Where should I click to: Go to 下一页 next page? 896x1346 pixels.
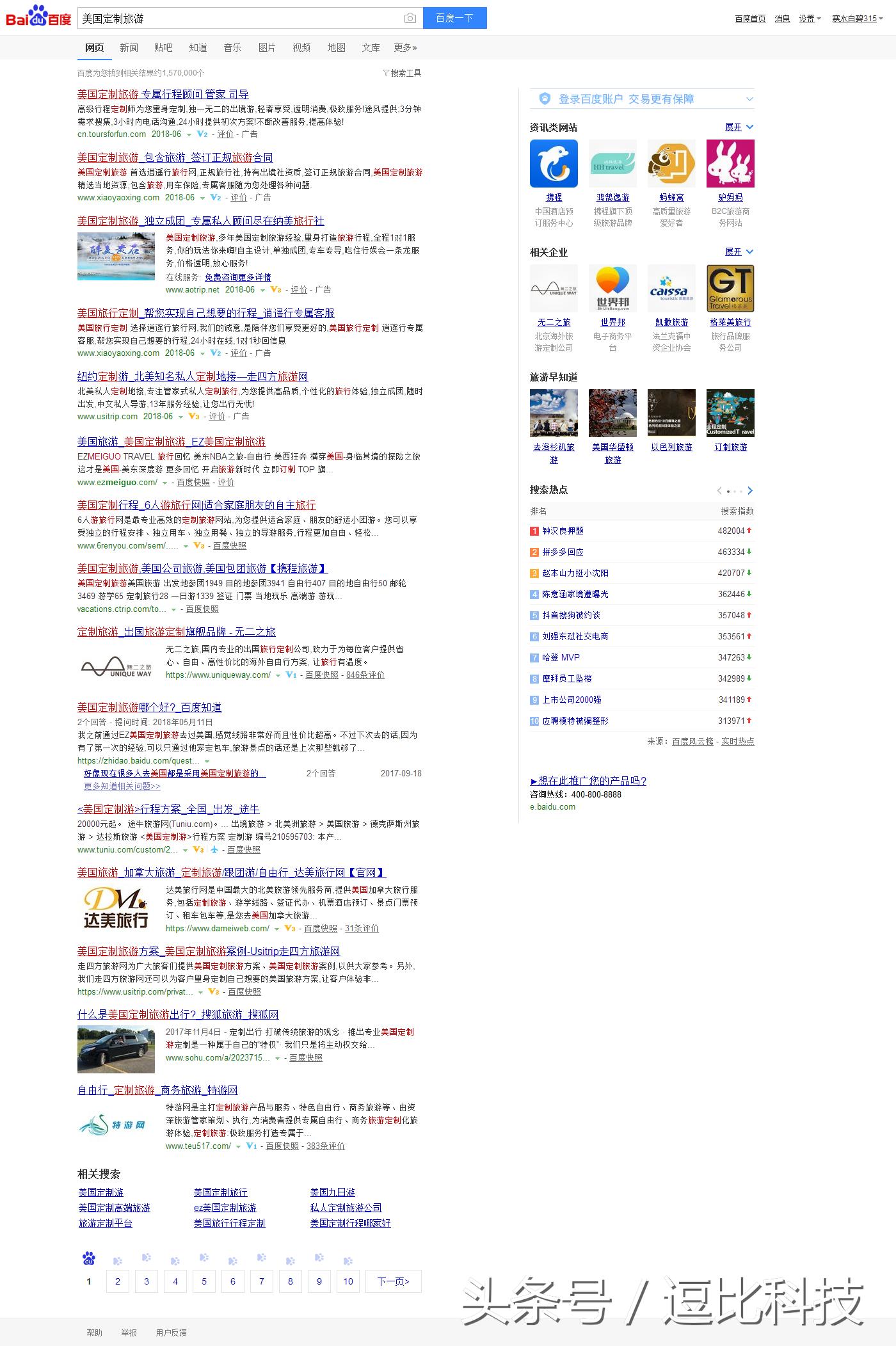coord(394,1281)
